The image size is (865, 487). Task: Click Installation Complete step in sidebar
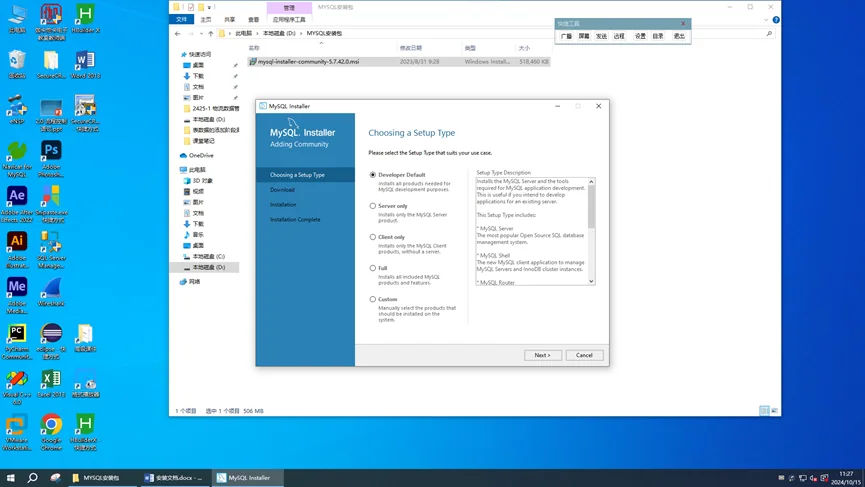[x=295, y=220]
